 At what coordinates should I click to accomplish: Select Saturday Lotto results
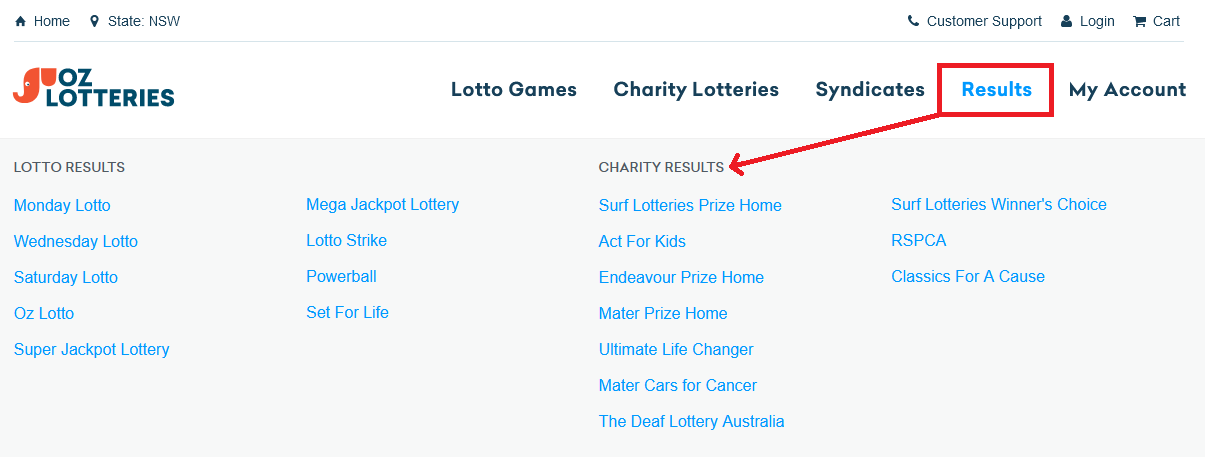coord(66,278)
